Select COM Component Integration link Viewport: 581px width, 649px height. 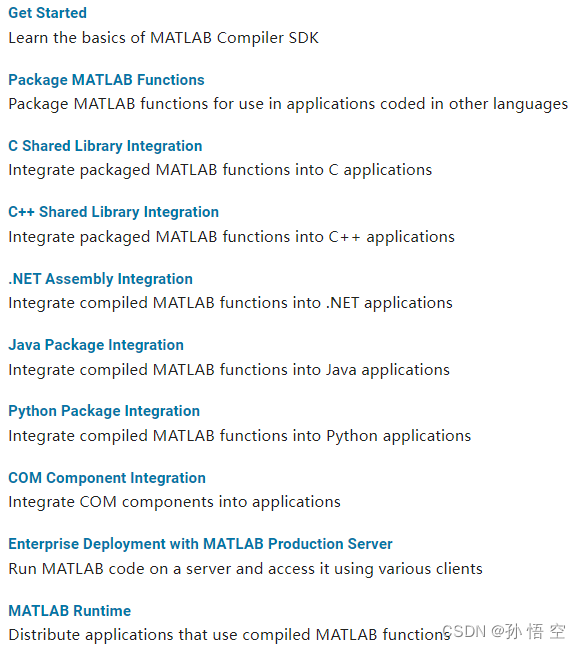click(107, 478)
